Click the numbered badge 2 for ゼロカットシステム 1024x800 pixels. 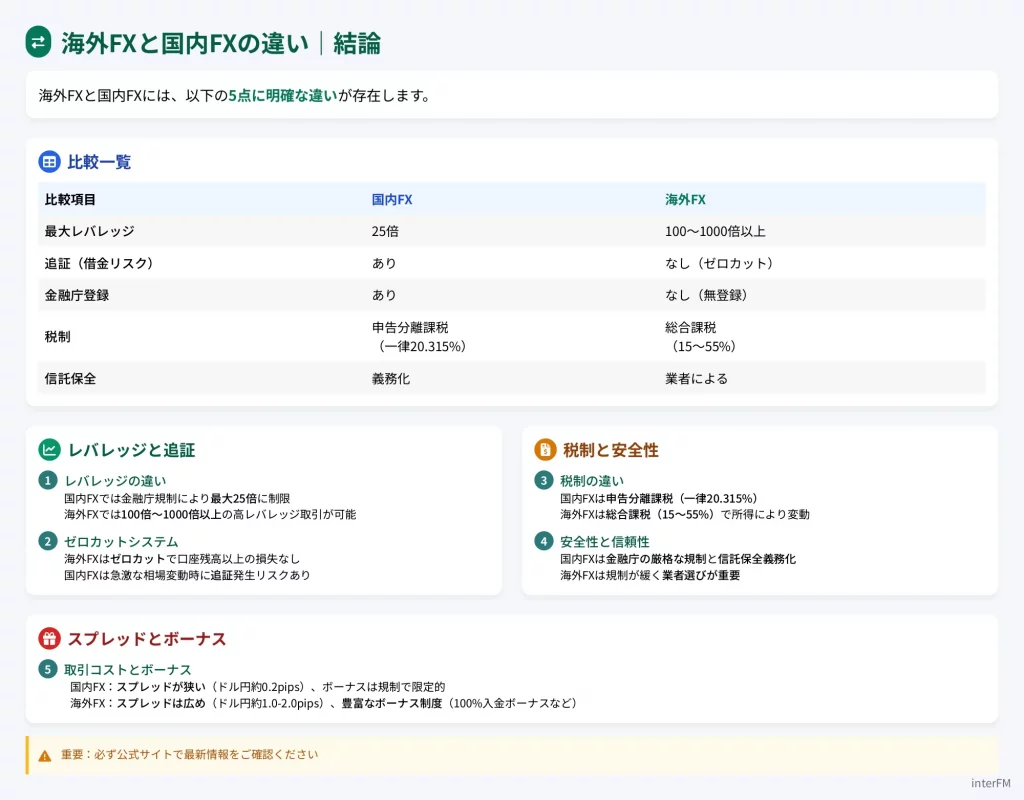point(48,542)
